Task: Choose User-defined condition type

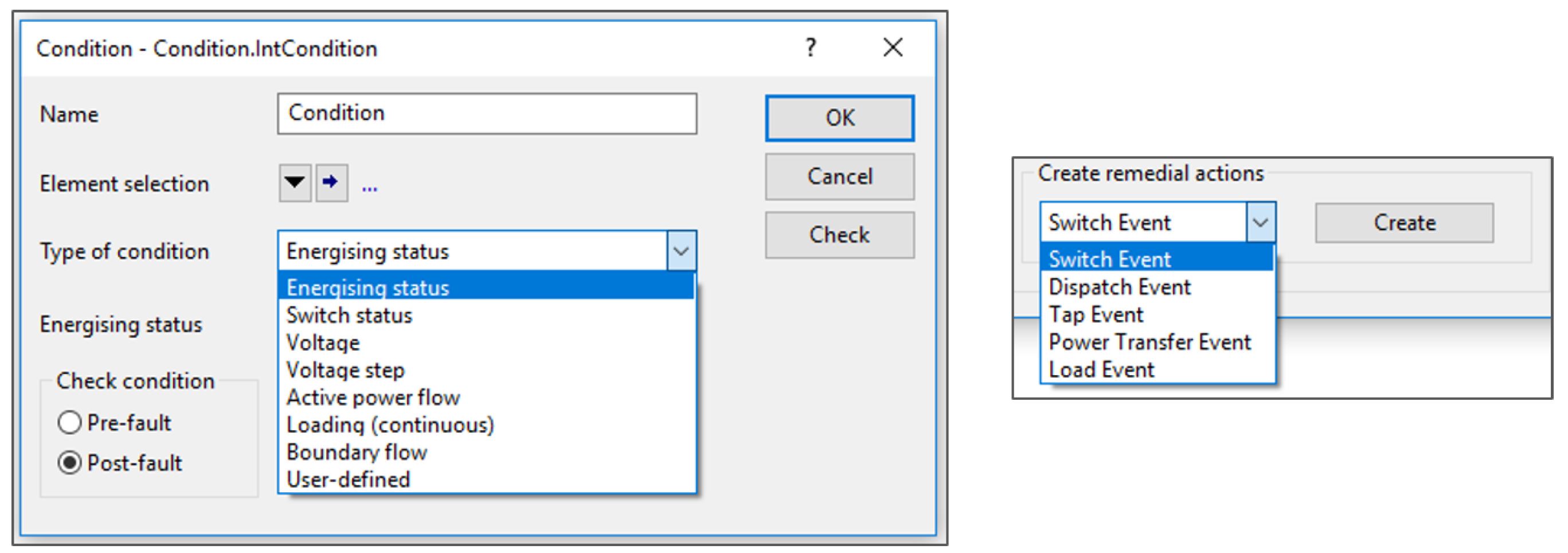Action: pos(348,480)
